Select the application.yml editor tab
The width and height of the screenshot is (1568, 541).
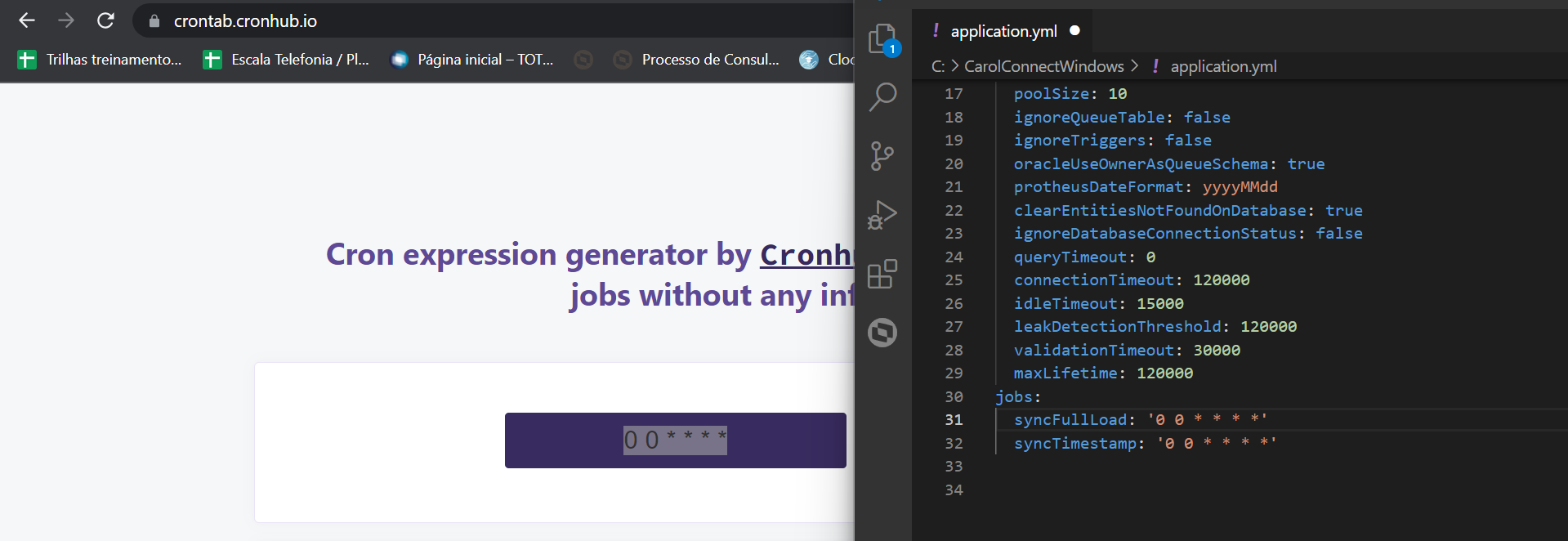click(x=1003, y=31)
